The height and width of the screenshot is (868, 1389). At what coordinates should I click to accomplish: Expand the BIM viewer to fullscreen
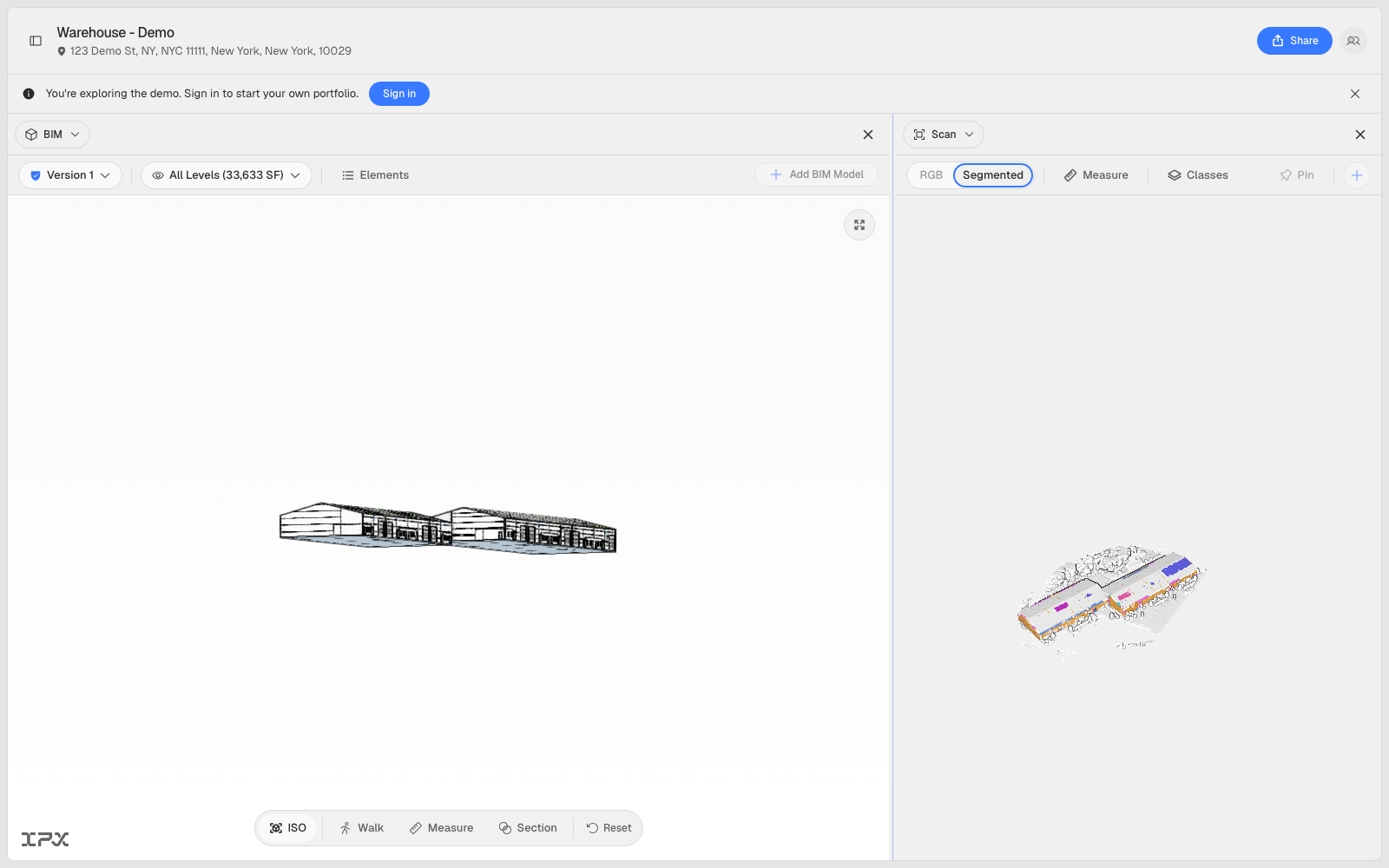click(x=859, y=225)
